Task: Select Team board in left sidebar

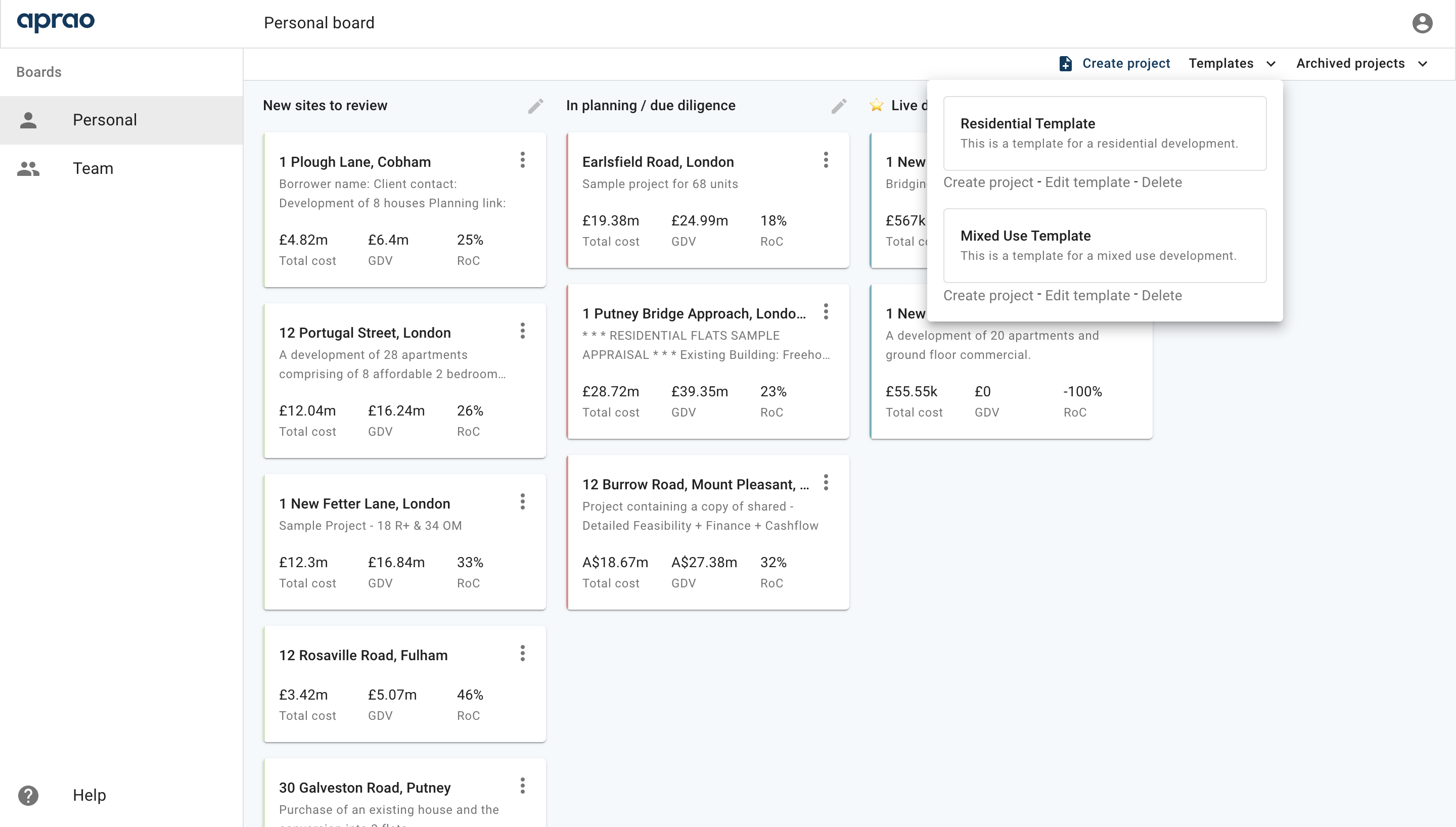Action: 93,168
